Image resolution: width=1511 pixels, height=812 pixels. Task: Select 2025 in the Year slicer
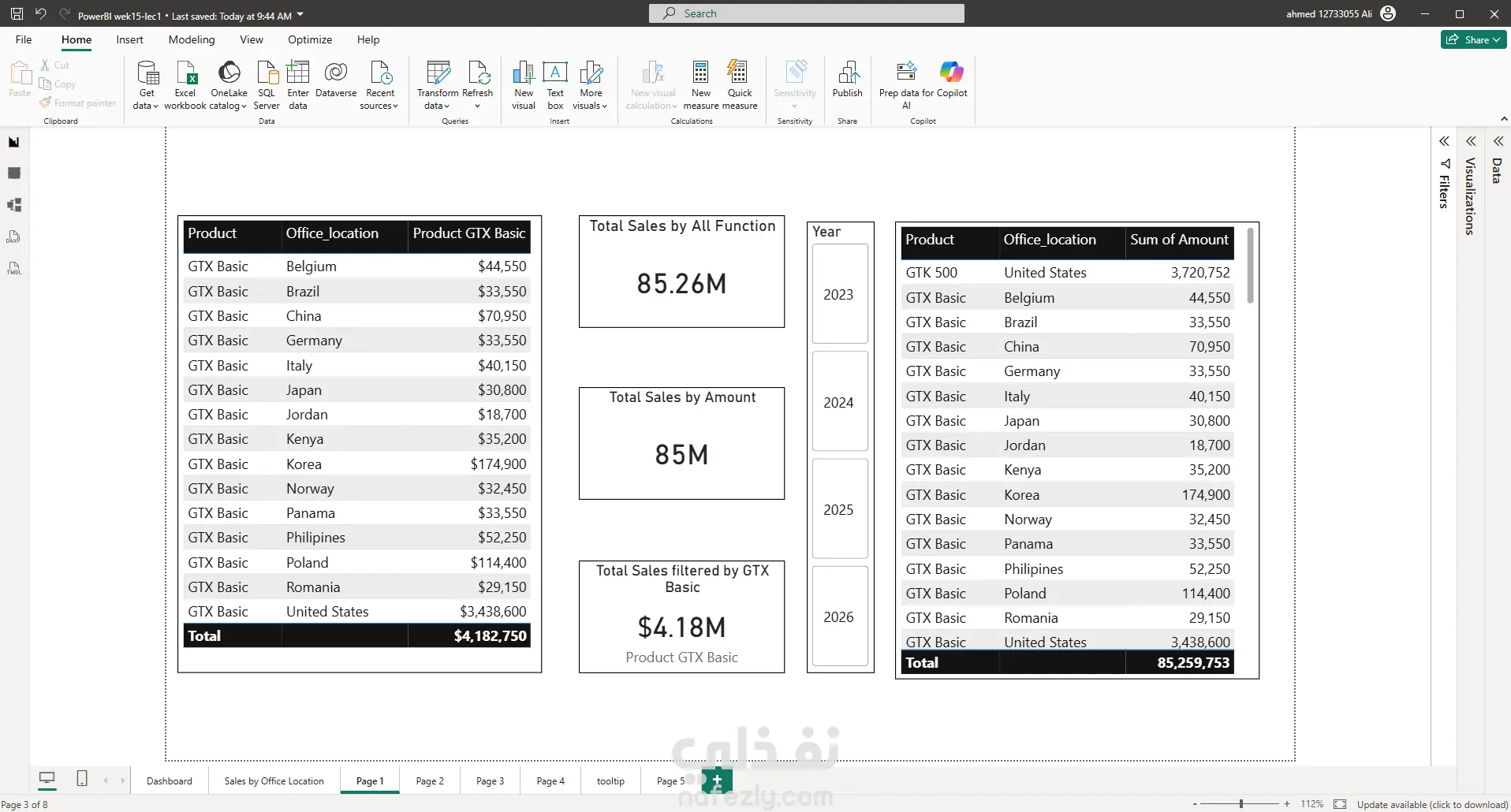[840, 509]
